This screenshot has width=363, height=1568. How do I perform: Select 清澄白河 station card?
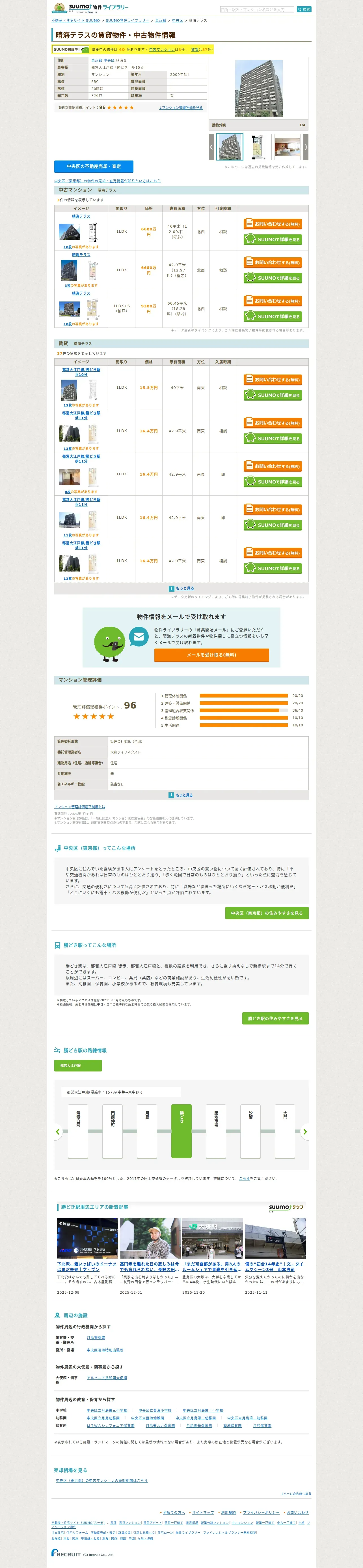(78, 1131)
